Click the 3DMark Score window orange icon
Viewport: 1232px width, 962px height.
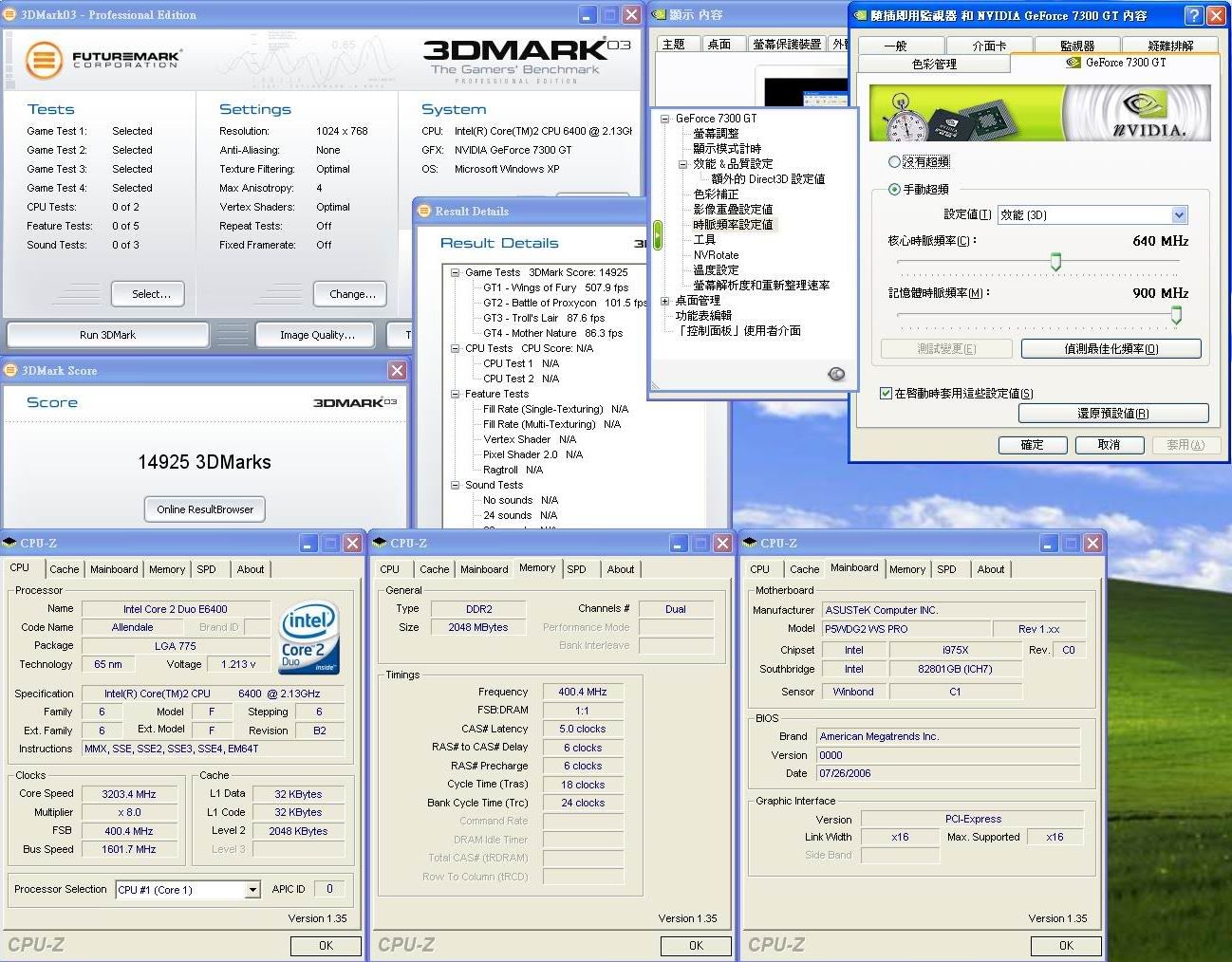coord(10,370)
